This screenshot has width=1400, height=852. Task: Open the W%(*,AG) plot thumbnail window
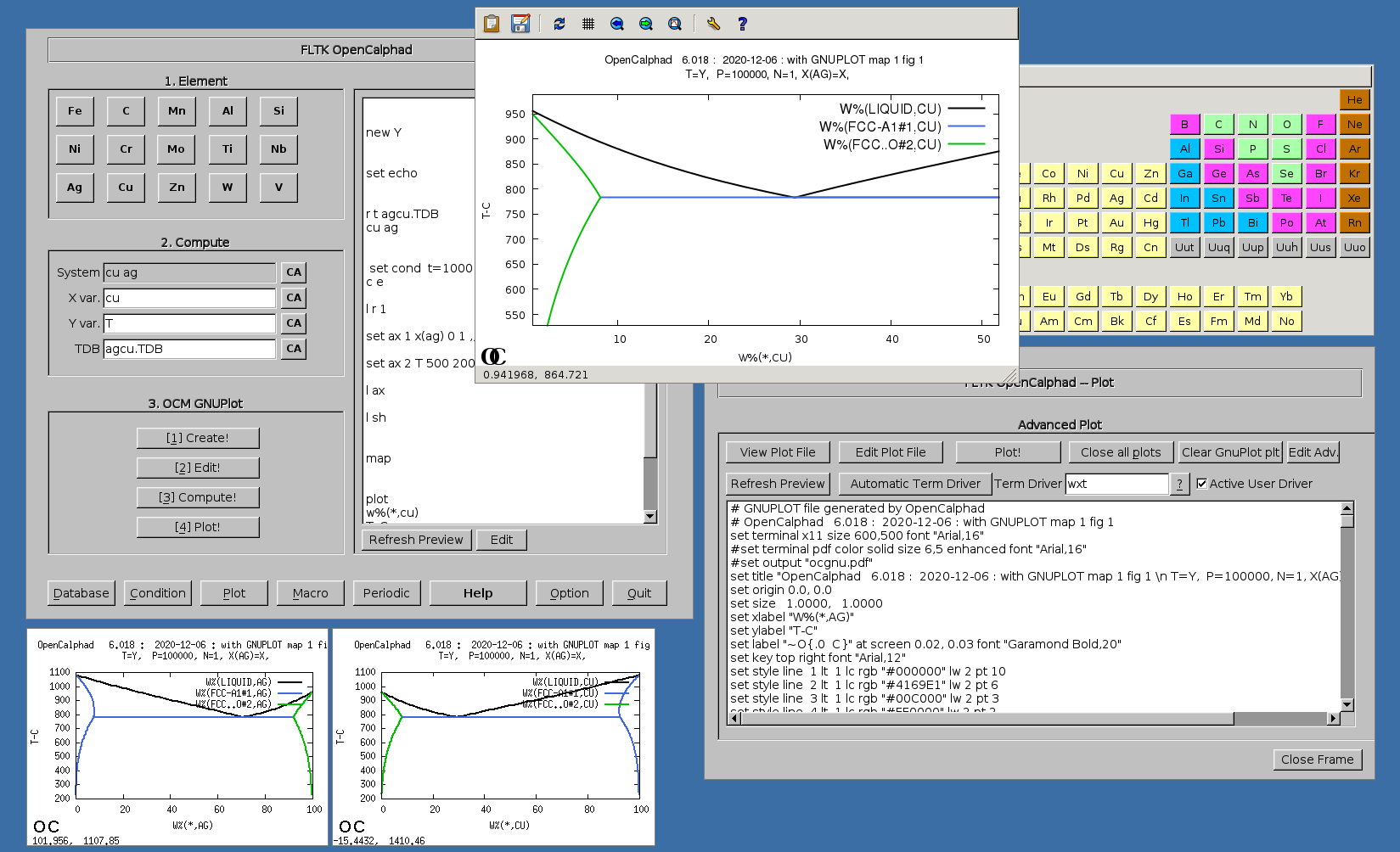click(x=177, y=737)
